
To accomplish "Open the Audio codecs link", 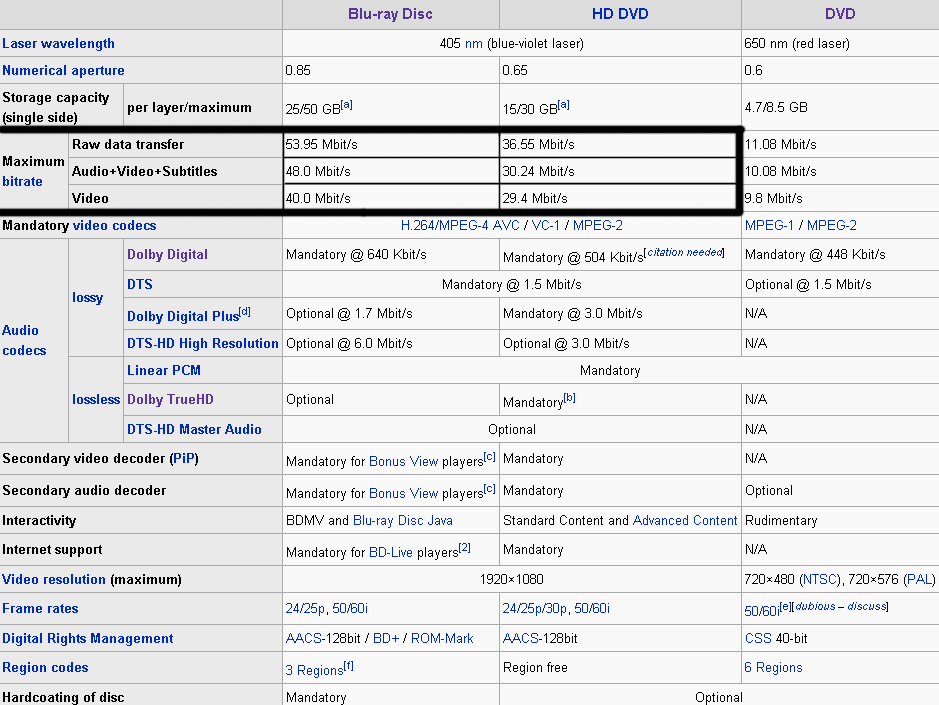I will pos(24,340).
